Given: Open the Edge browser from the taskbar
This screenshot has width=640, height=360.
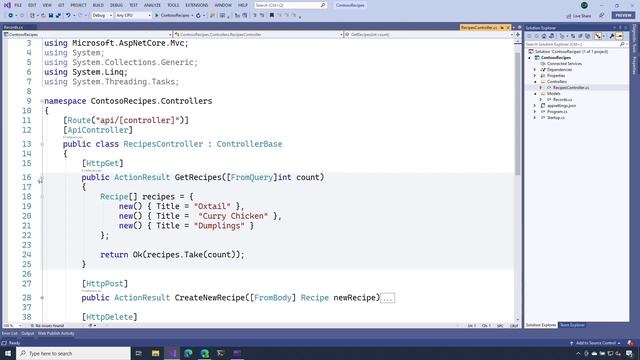Looking at the screenshot, I should click(x=188, y=353).
